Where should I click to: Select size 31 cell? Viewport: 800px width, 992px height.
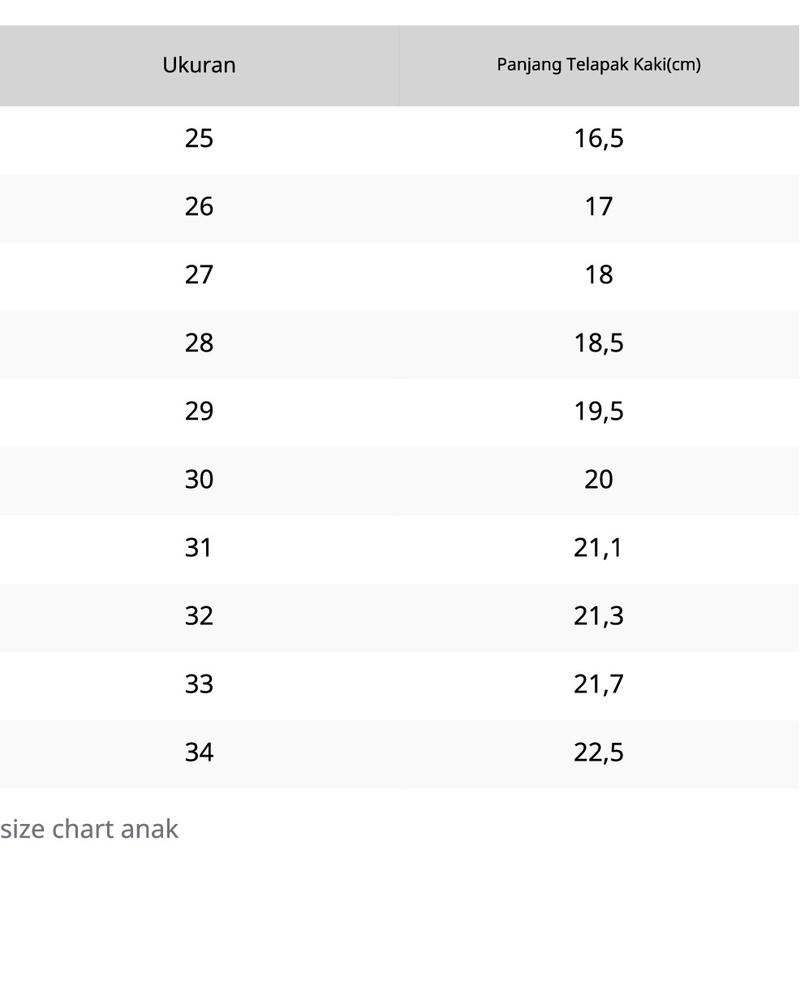coord(199,549)
